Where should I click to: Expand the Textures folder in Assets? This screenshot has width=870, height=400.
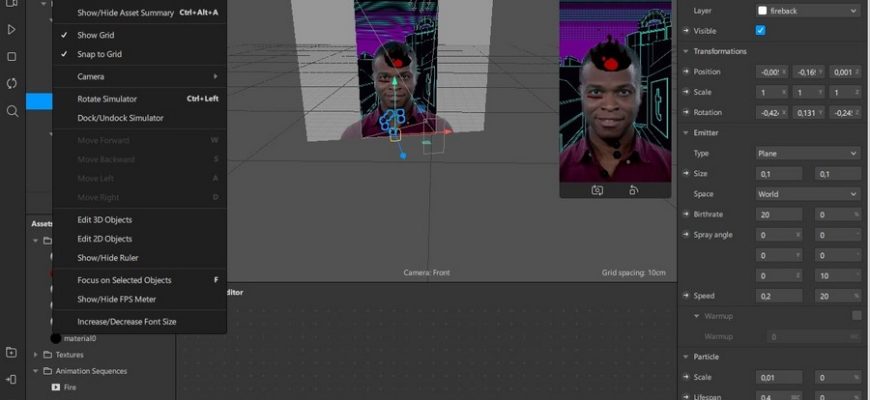coord(69,355)
